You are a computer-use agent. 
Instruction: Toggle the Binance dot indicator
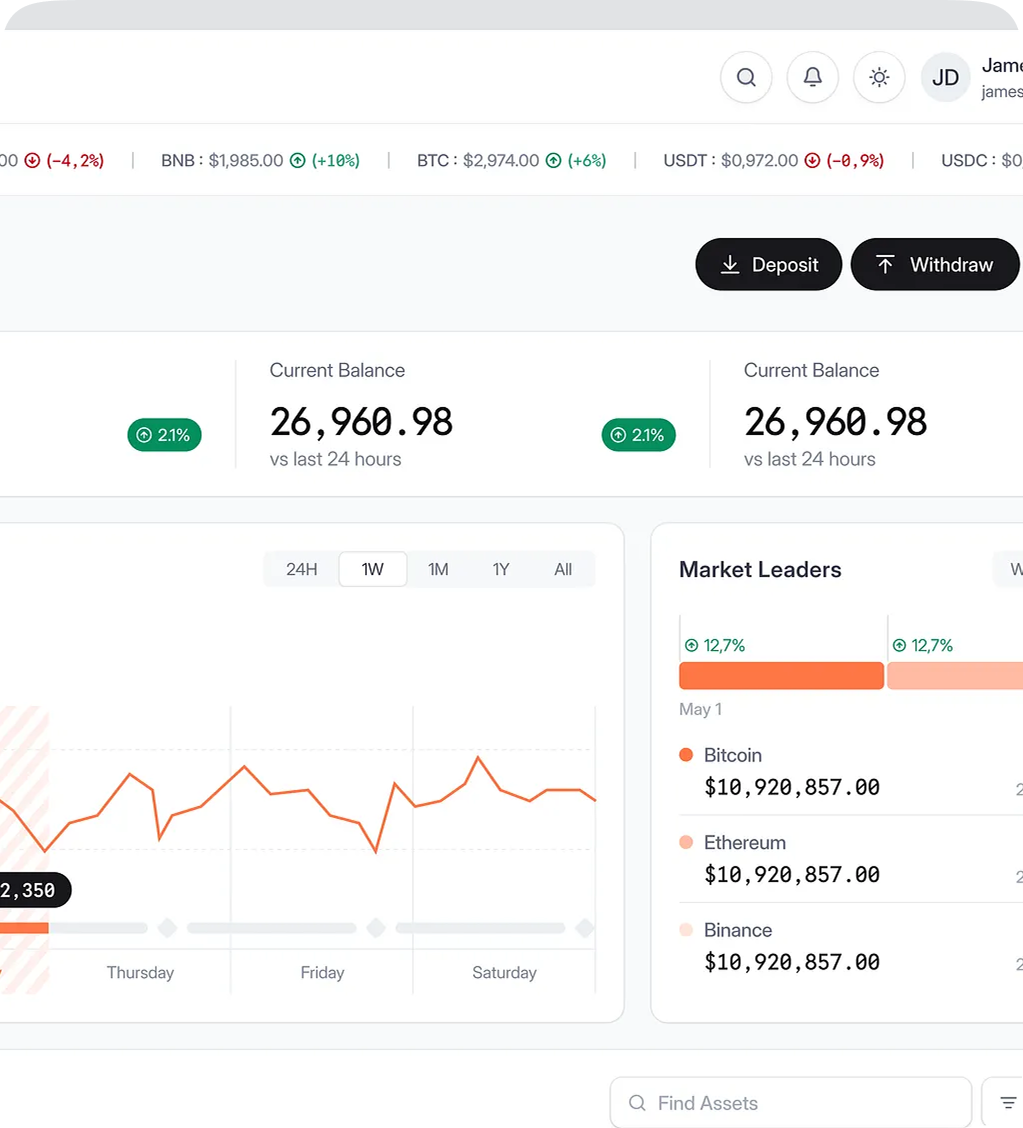click(x=686, y=930)
